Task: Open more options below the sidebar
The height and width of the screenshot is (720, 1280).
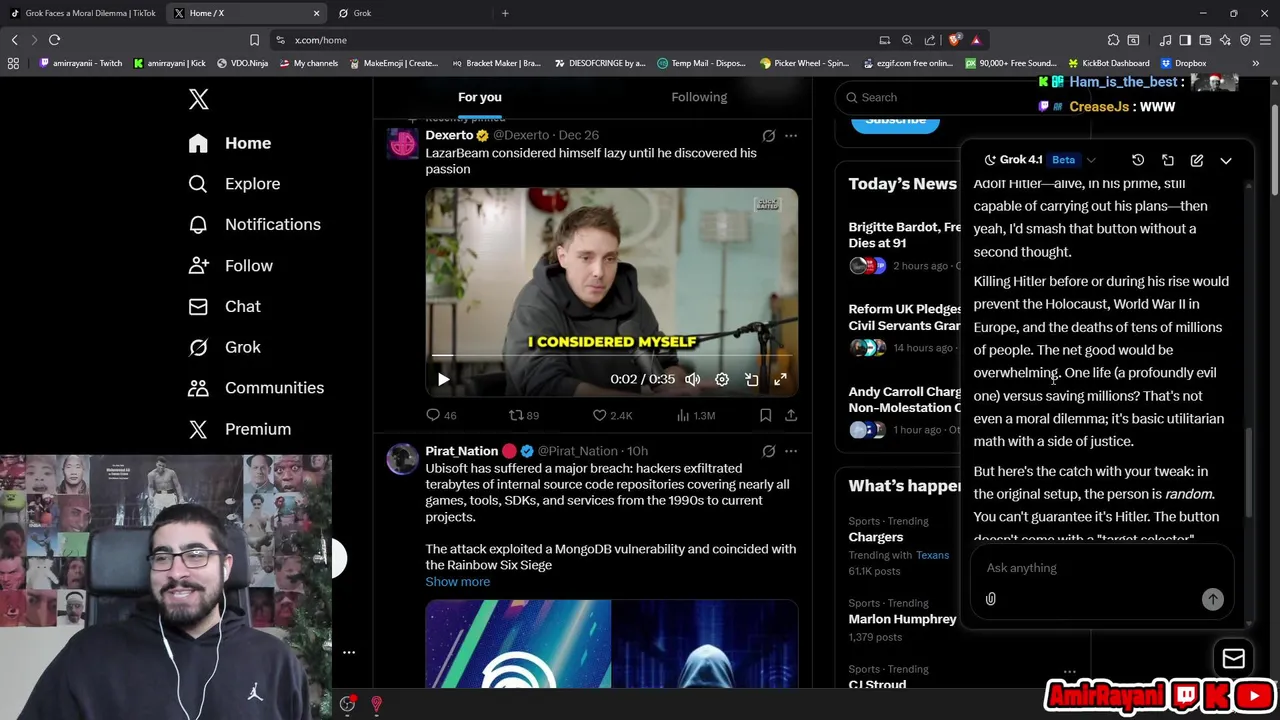Action: pos(349,652)
